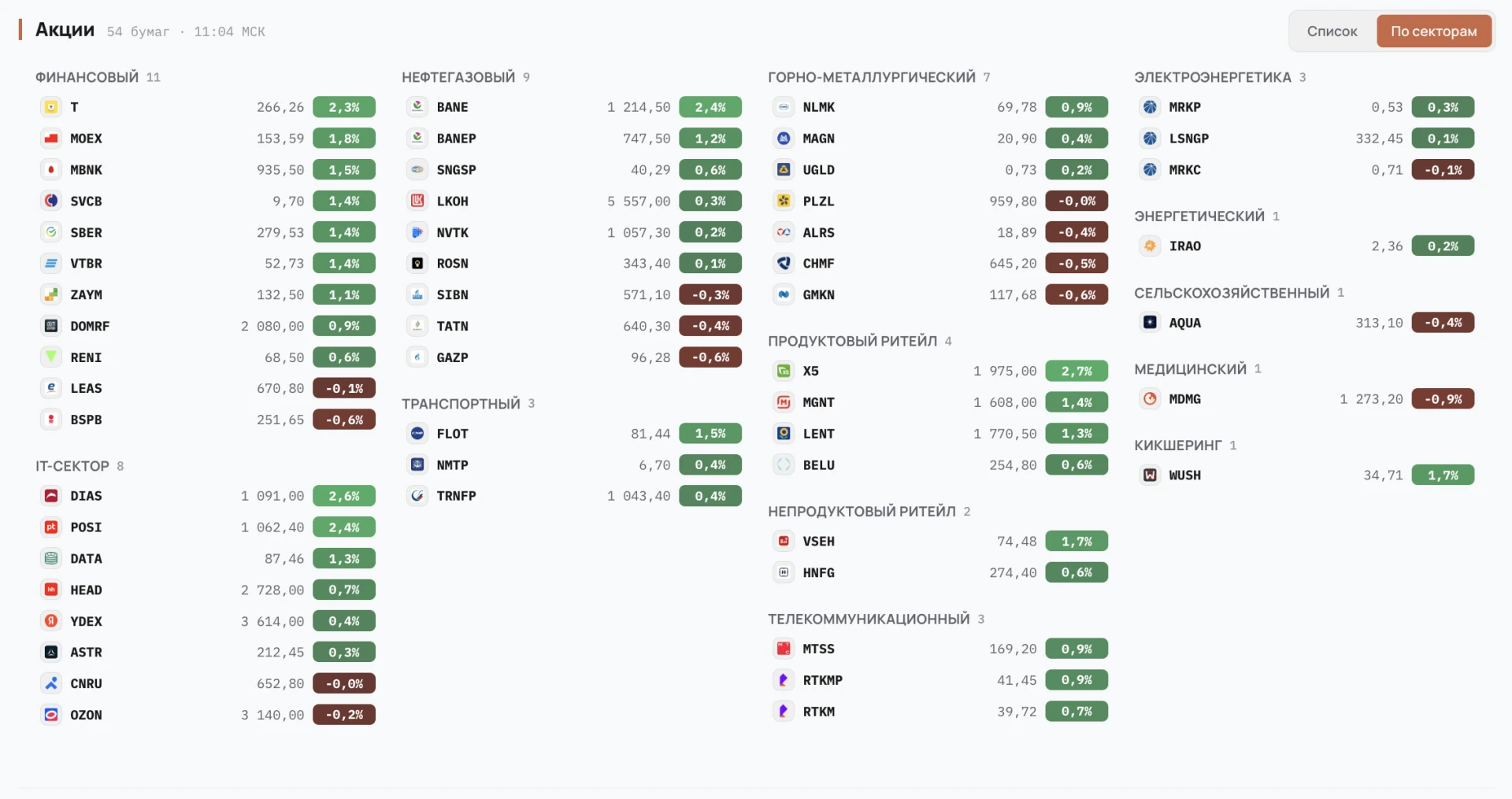Click the LKOH ticker logo icon
Image resolution: width=1512 pixels, height=799 pixels.
(x=417, y=201)
